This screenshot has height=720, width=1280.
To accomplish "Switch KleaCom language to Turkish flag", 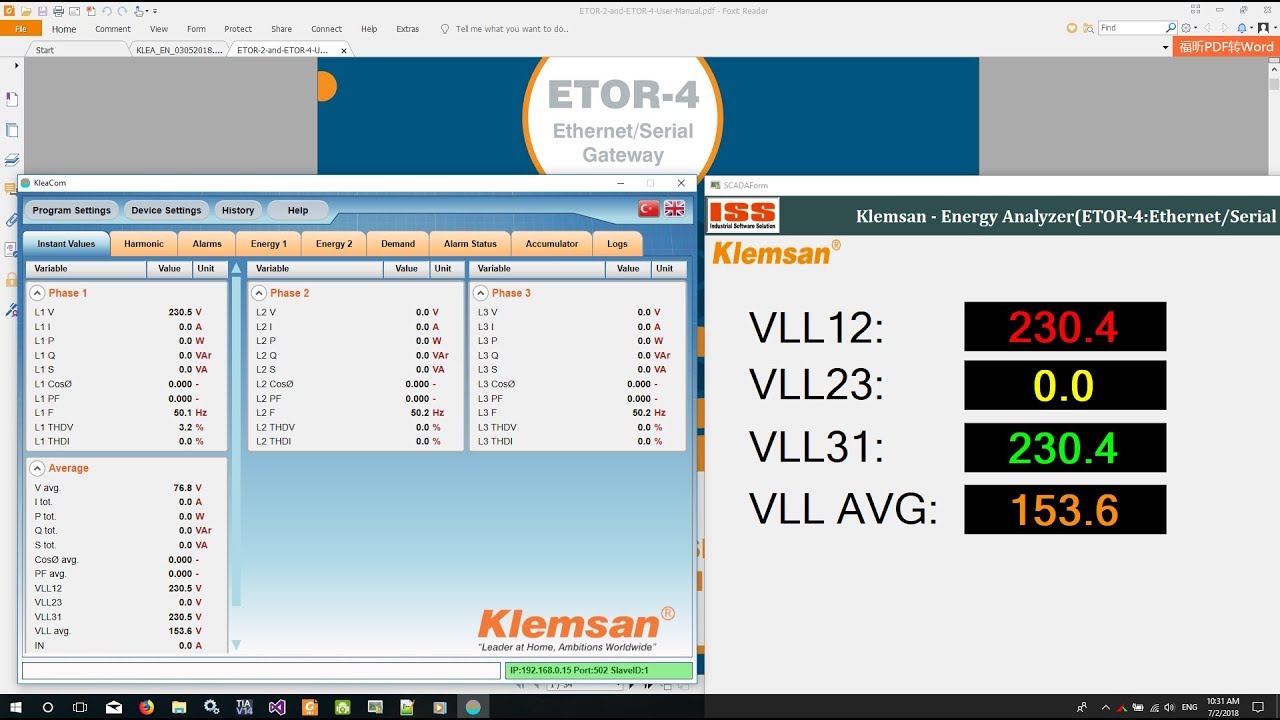I will 649,208.
